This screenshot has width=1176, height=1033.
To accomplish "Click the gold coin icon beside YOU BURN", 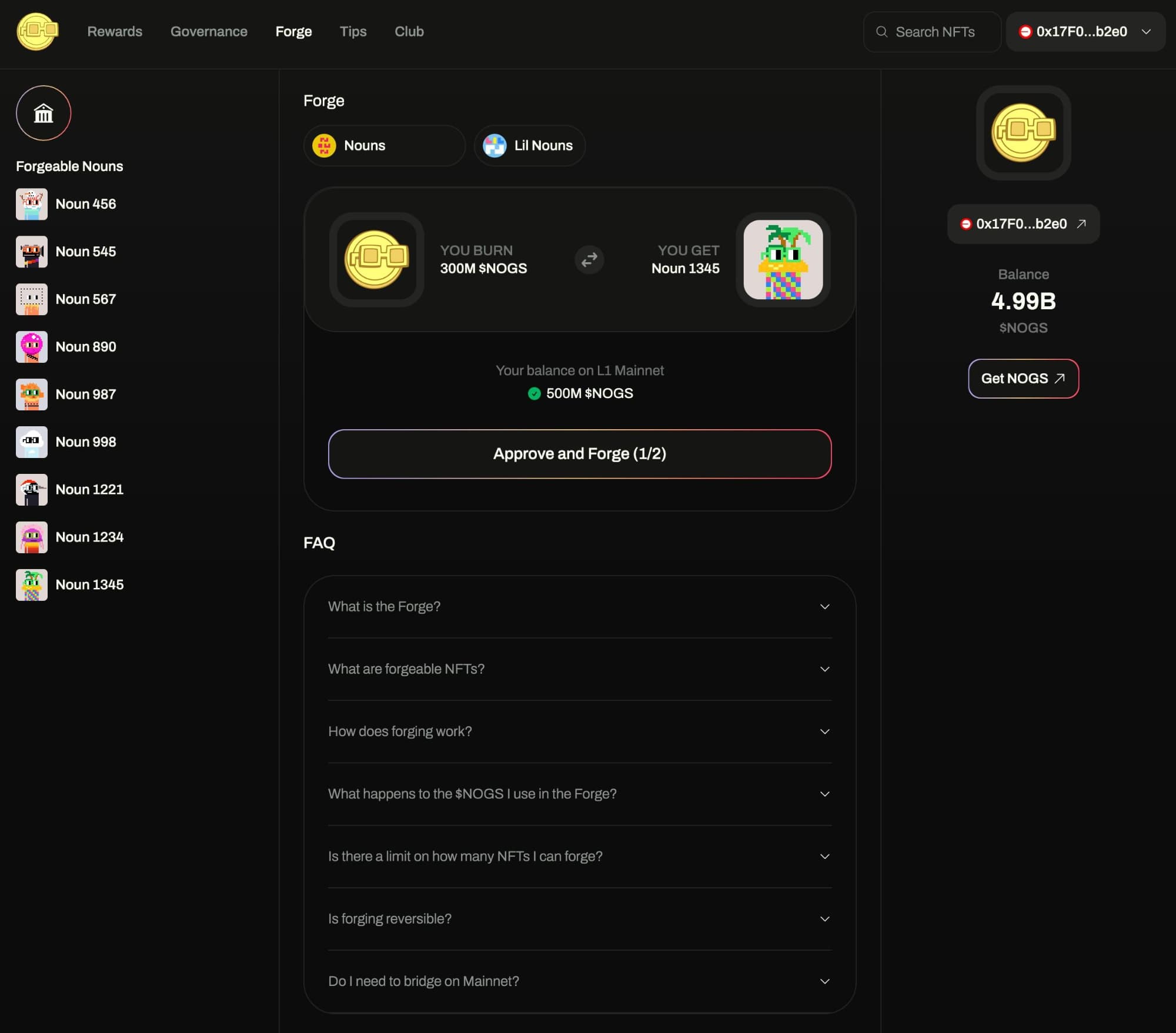I will click(376, 260).
